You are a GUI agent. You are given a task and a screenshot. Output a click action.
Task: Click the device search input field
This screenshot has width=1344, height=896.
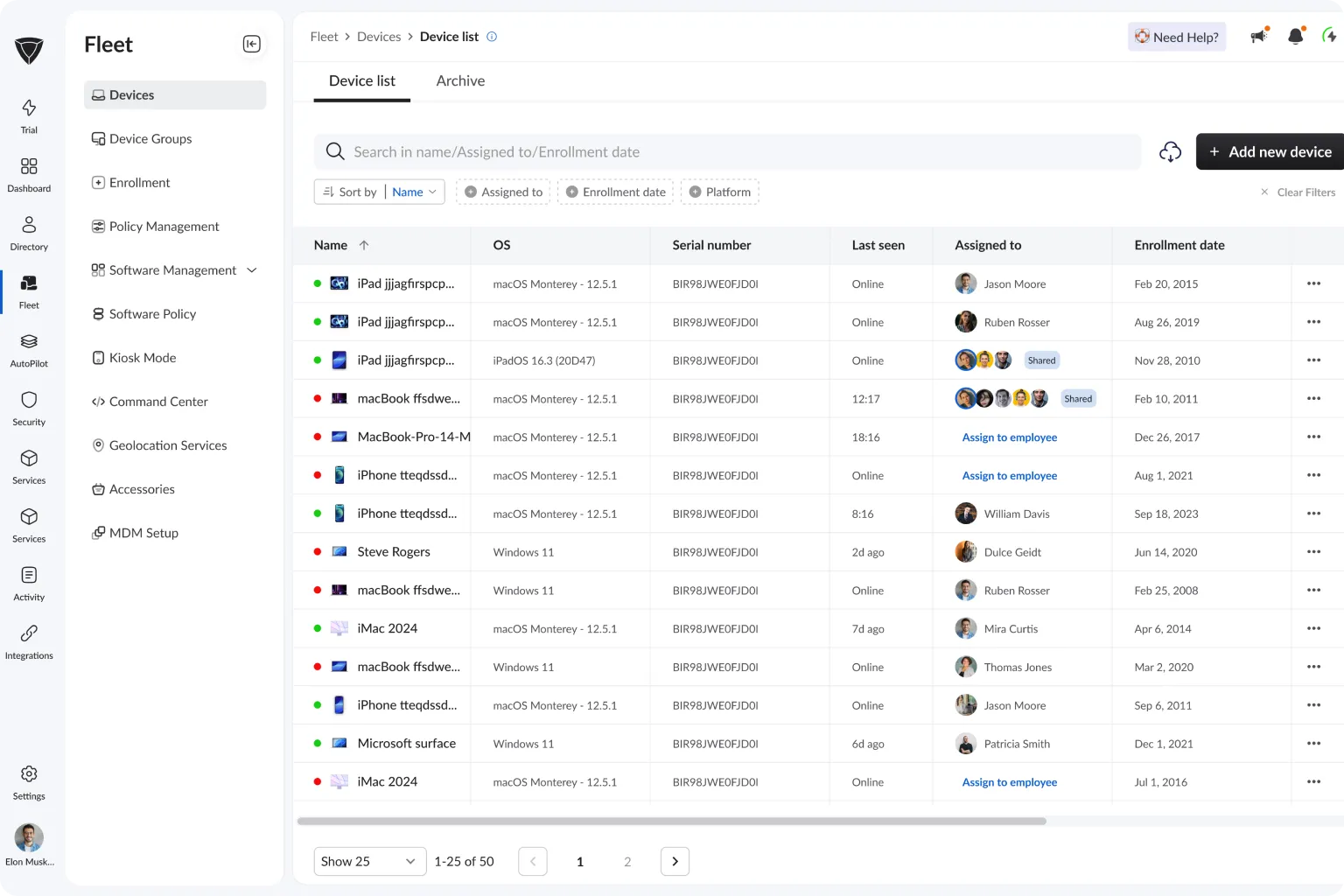coord(700,151)
